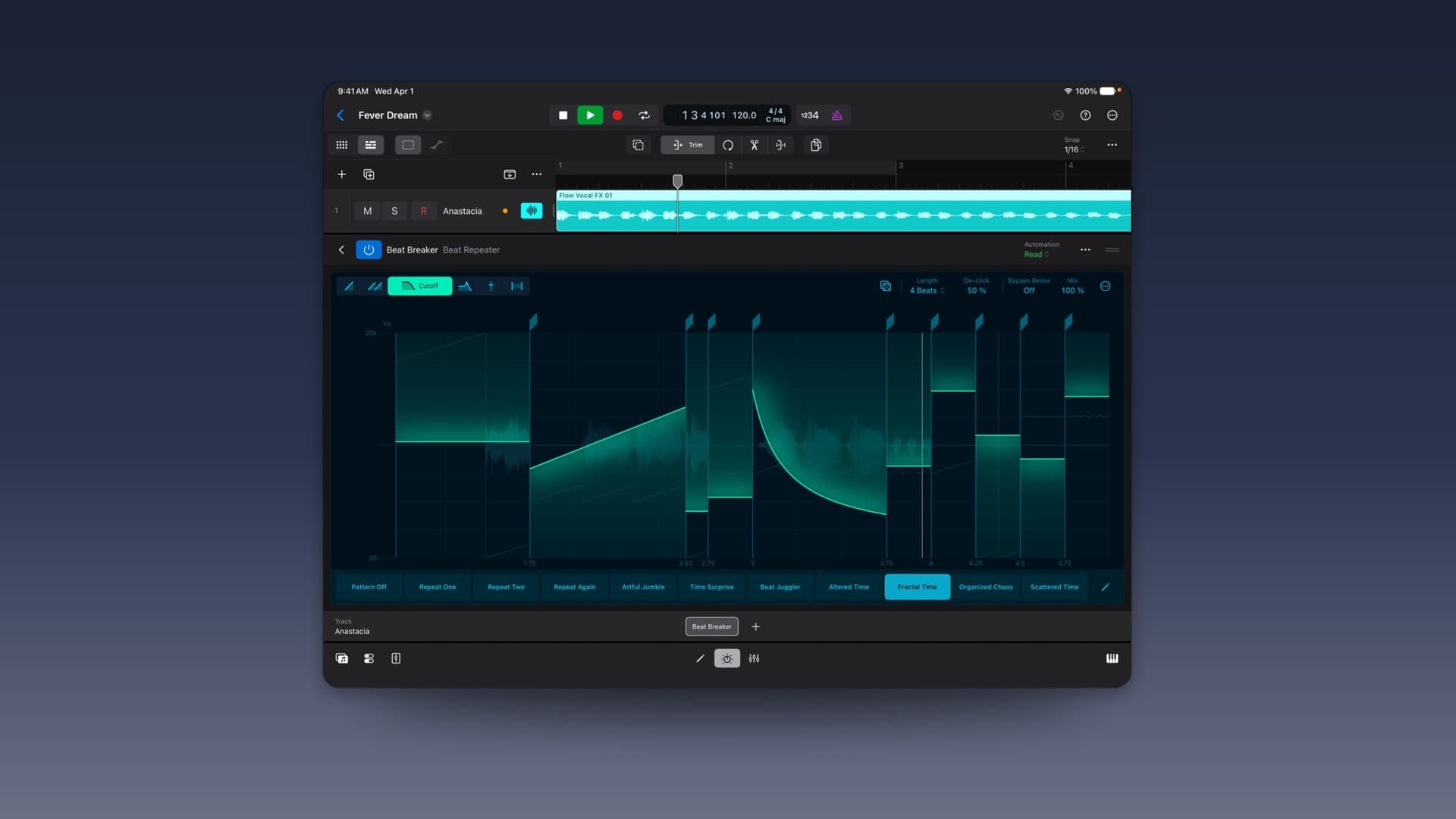
Task: Toggle cycle loop mode
Action: click(x=644, y=115)
